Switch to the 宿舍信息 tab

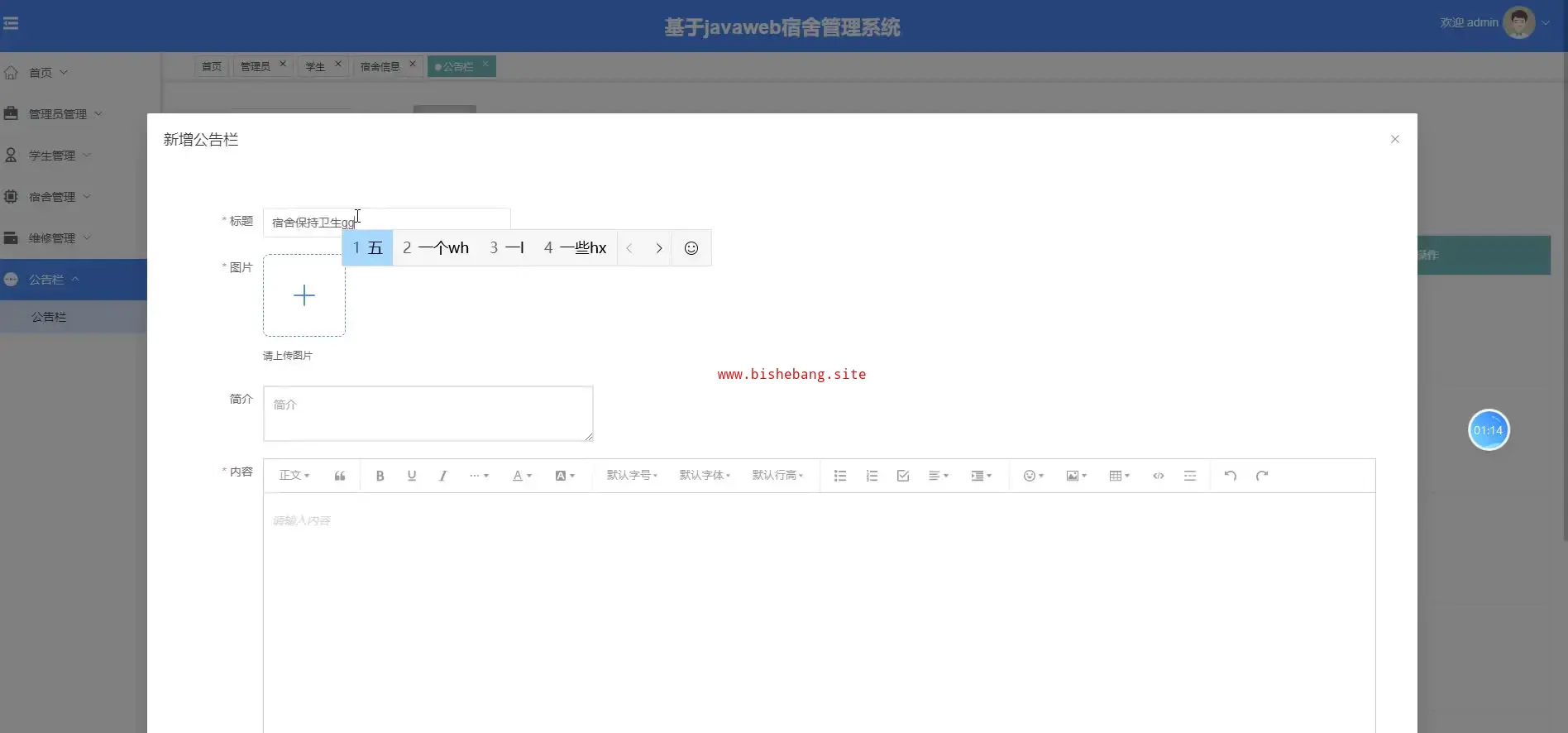[x=380, y=66]
